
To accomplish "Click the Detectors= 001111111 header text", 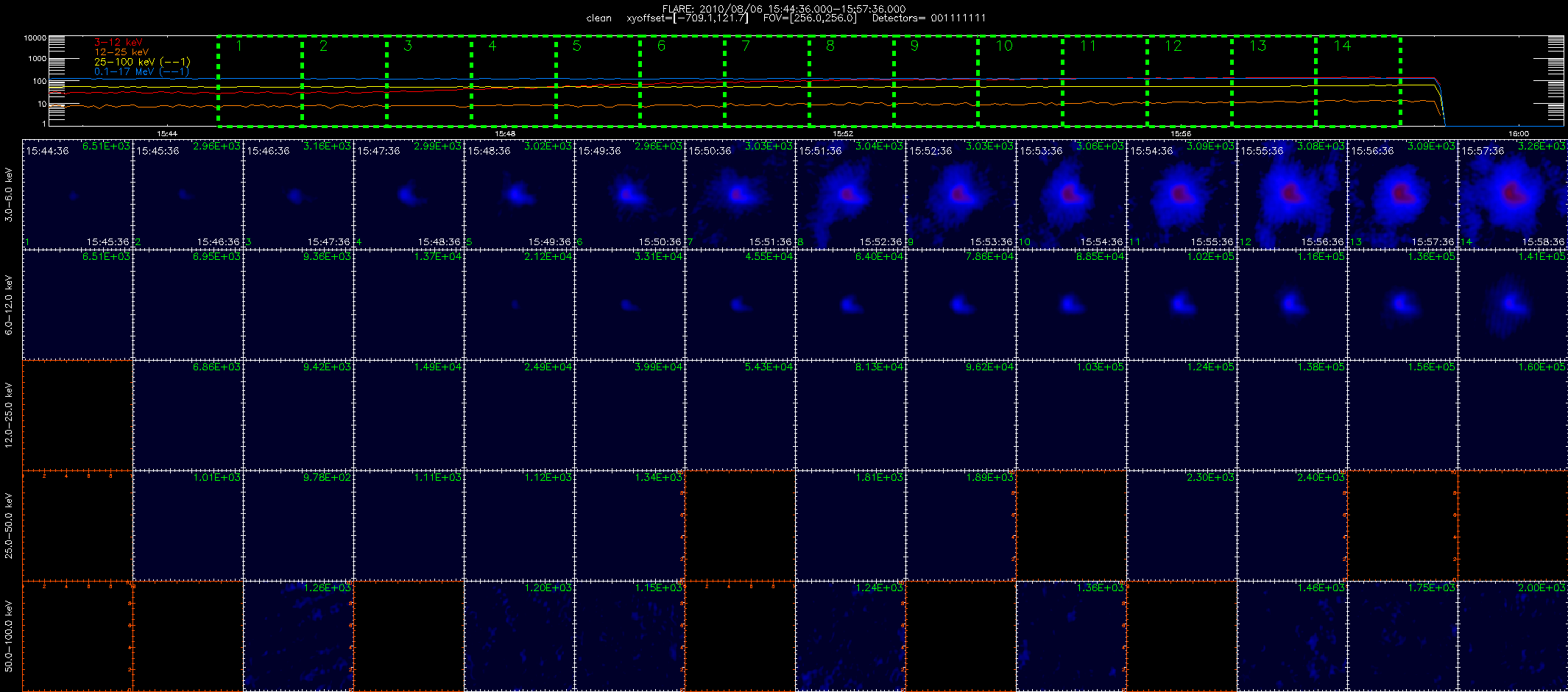I will 929,18.
